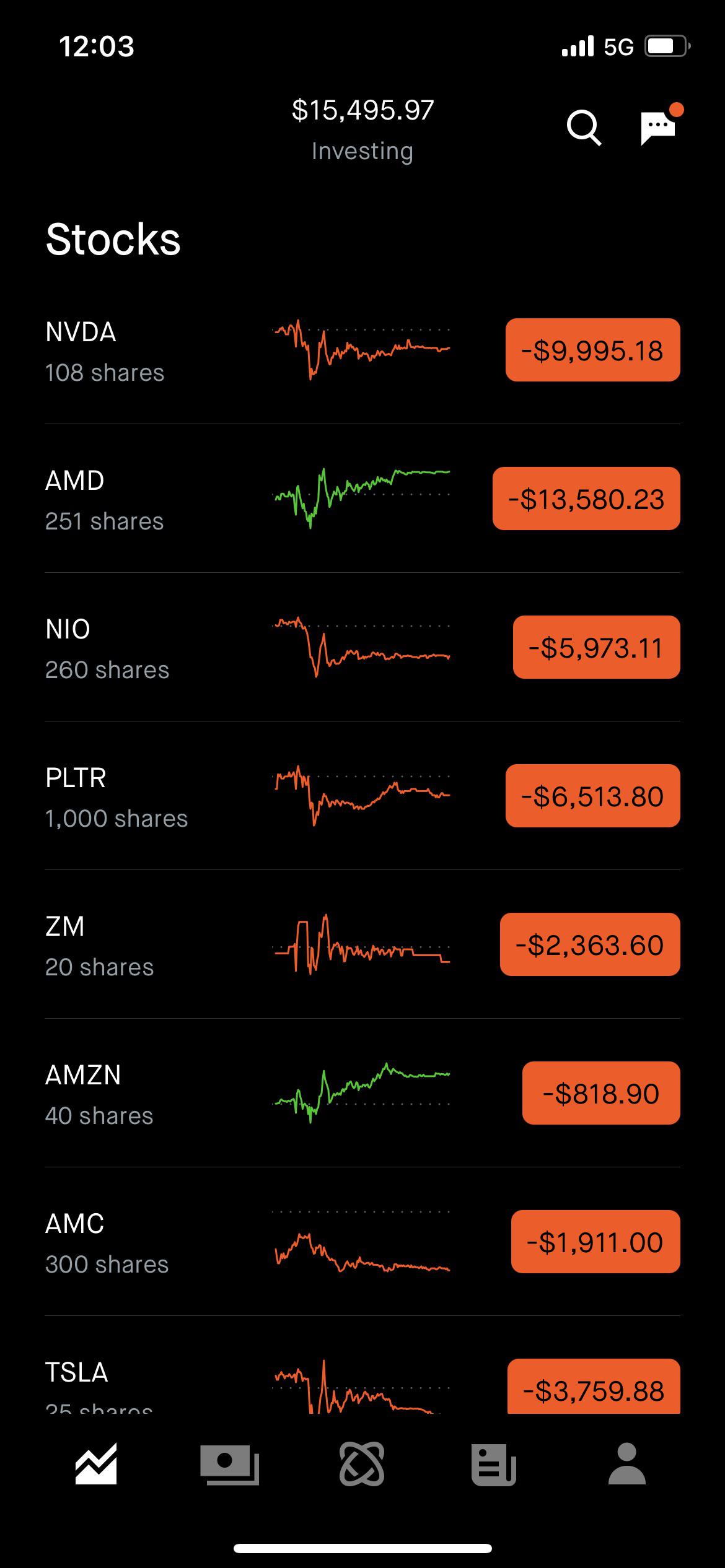This screenshot has height=1568, width=725.
Task: Tap the search magnifier icon
Action: point(584,128)
